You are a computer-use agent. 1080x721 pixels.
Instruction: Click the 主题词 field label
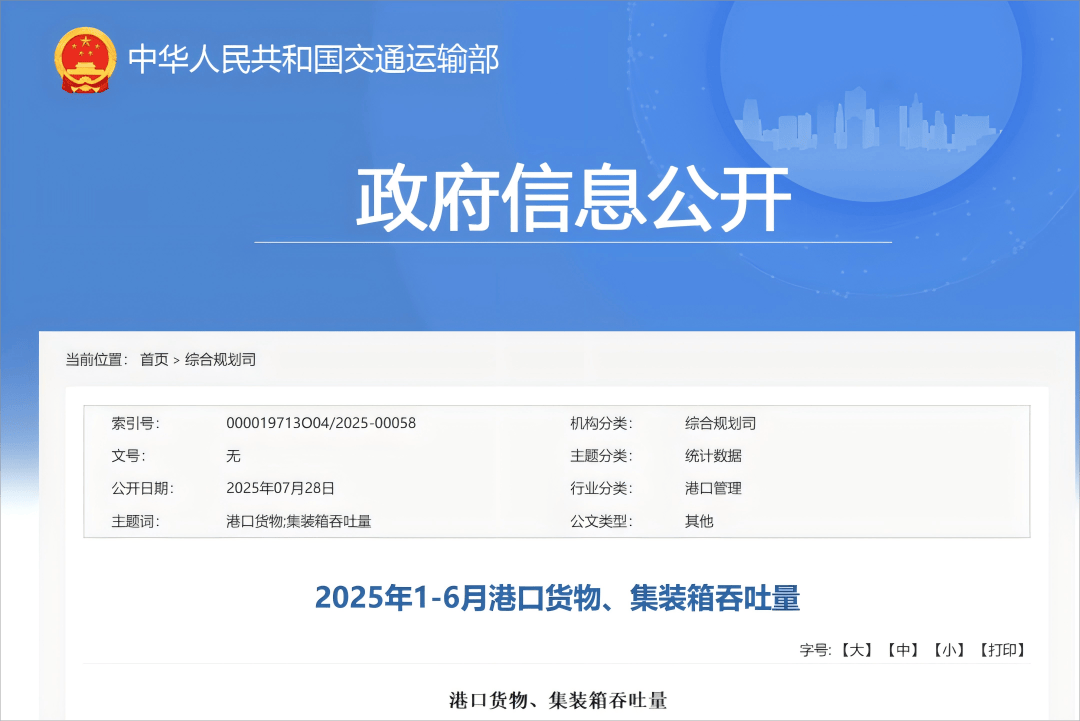(135, 521)
